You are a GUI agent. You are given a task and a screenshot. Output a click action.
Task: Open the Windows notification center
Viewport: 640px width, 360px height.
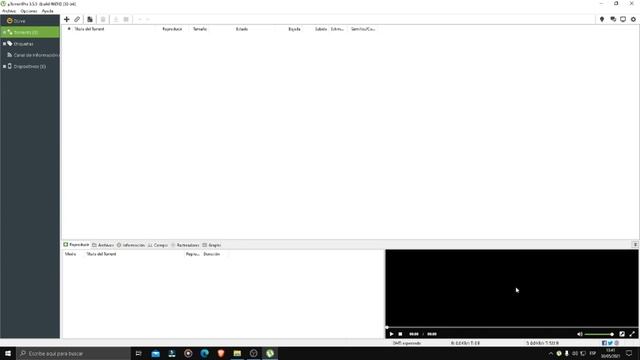point(629,353)
